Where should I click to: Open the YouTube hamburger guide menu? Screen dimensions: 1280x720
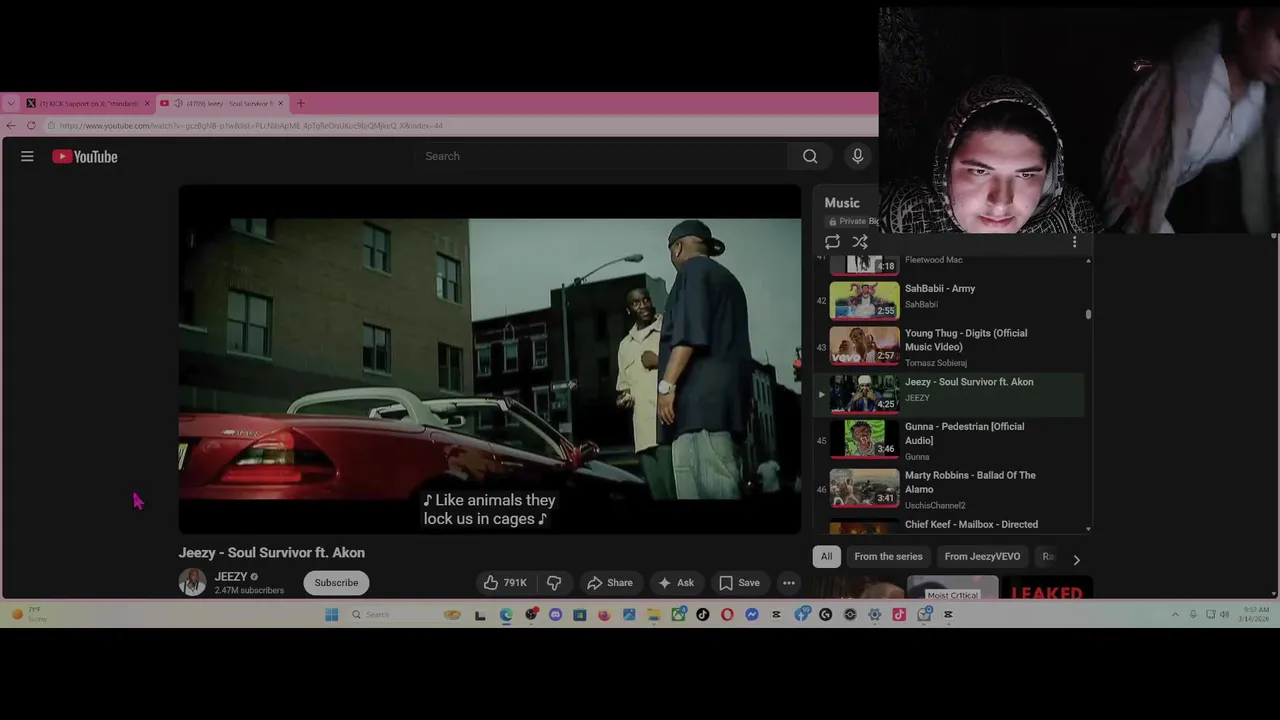[27, 156]
